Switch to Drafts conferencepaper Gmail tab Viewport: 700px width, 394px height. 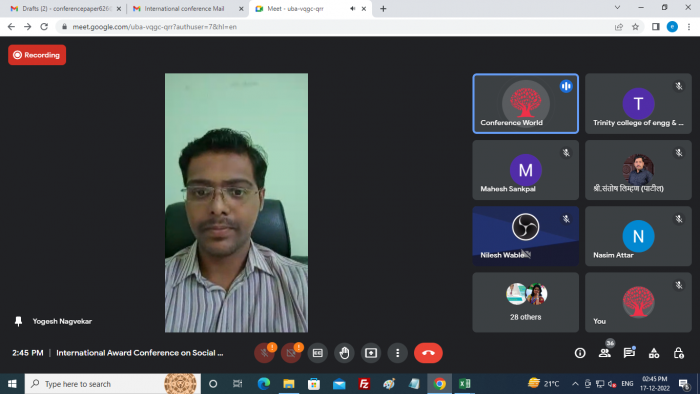coord(64,8)
